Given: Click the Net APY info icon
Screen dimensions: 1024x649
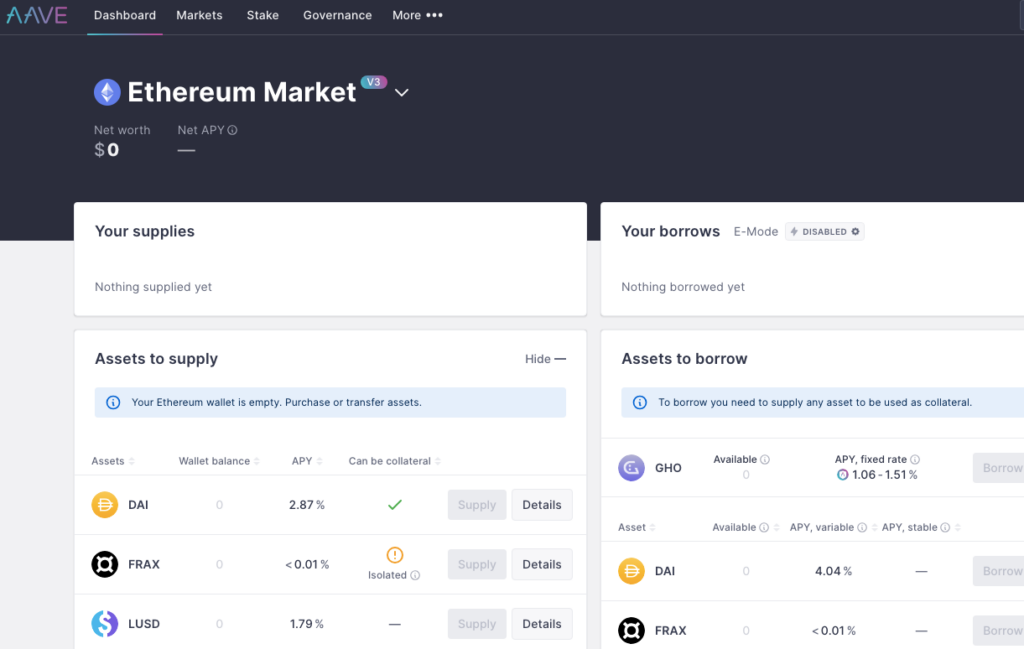Looking at the screenshot, I should 232,130.
